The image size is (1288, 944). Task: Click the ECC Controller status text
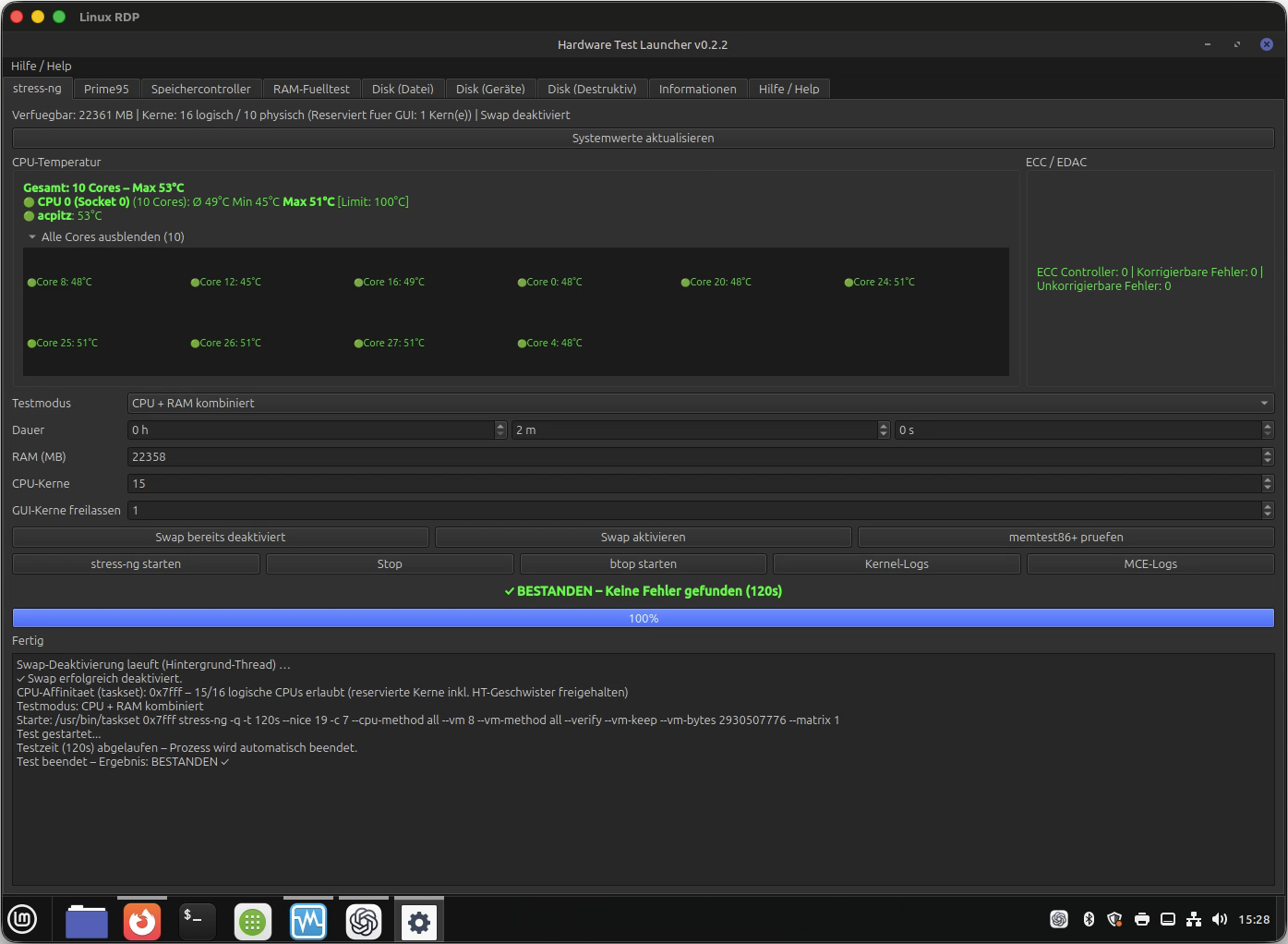1150,279
